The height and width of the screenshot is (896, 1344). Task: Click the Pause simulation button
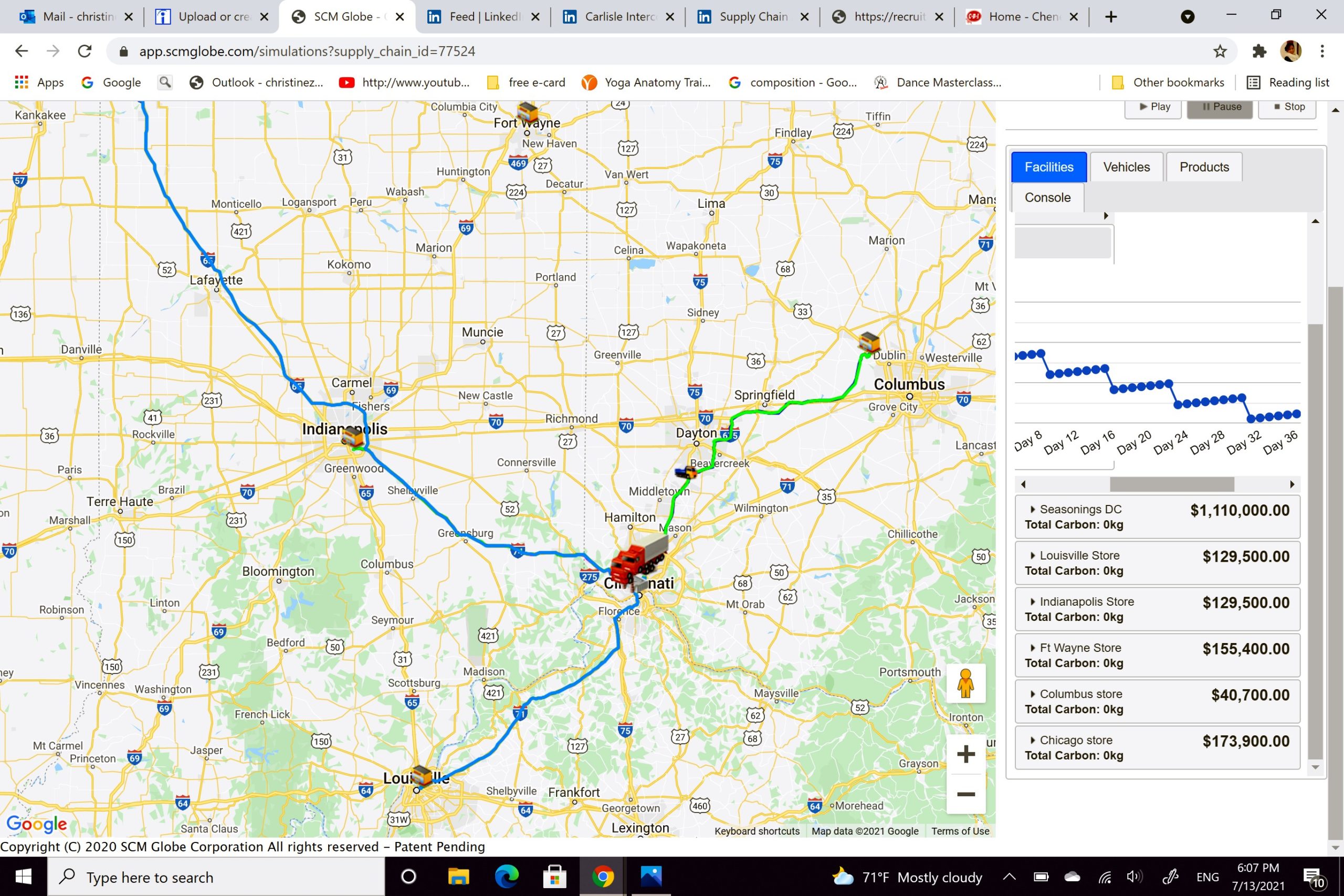1220,108
